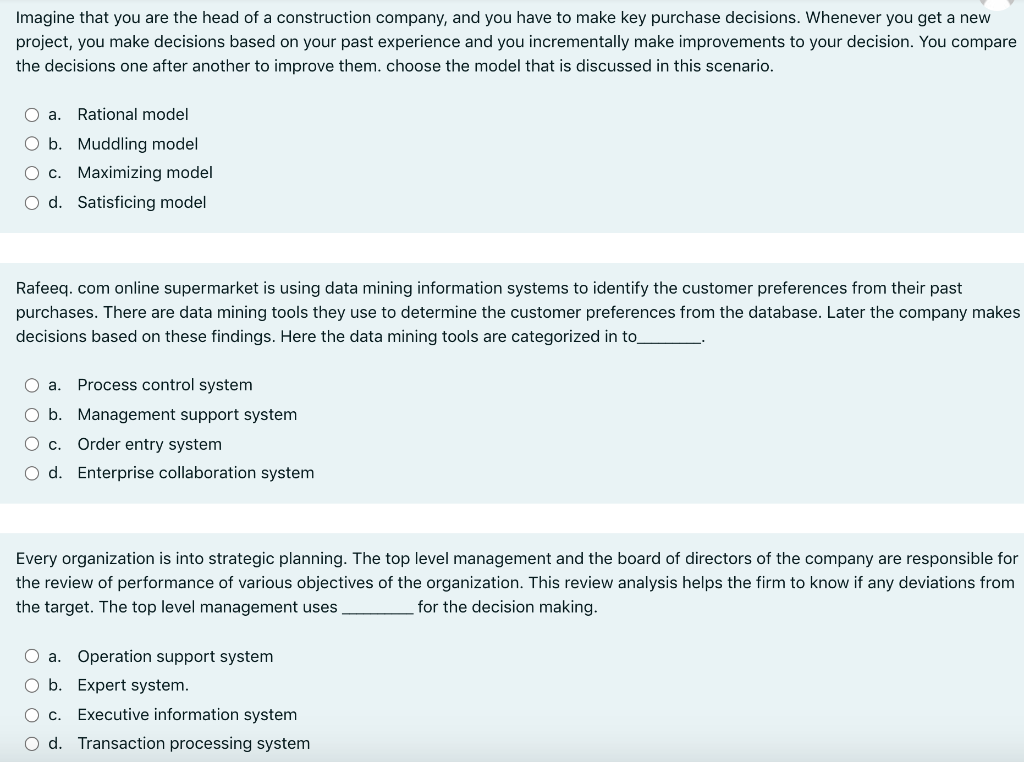
Task: Select the Rational model radio button
Action: [x=32, y=115]
